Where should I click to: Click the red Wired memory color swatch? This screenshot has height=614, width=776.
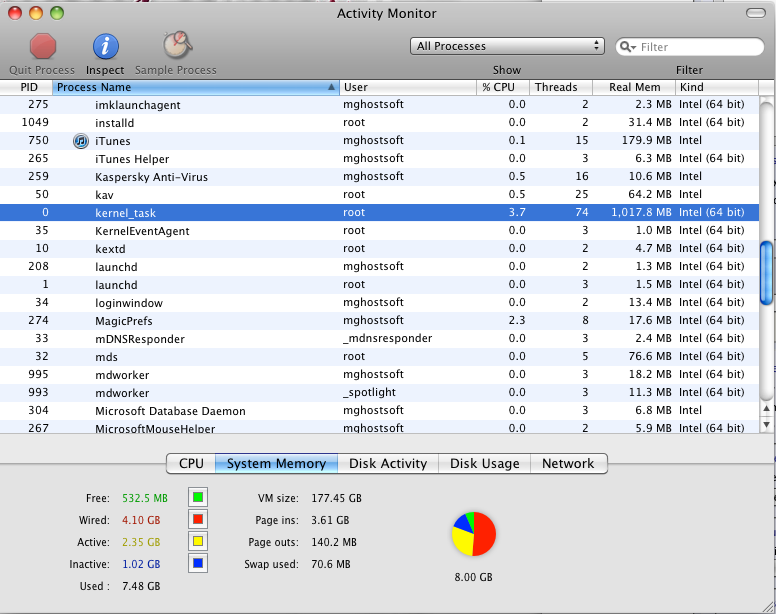(x=198, y=519)
